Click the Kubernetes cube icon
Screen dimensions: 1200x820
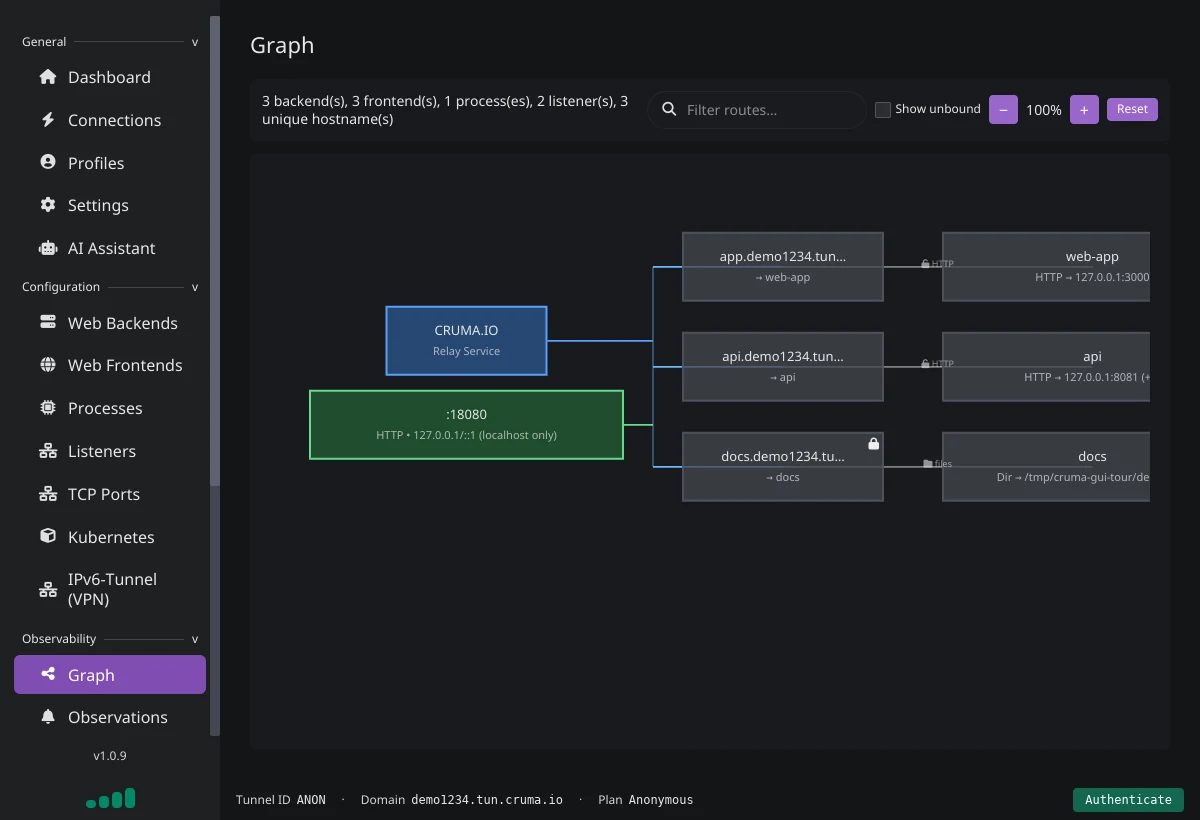[47, 536]
